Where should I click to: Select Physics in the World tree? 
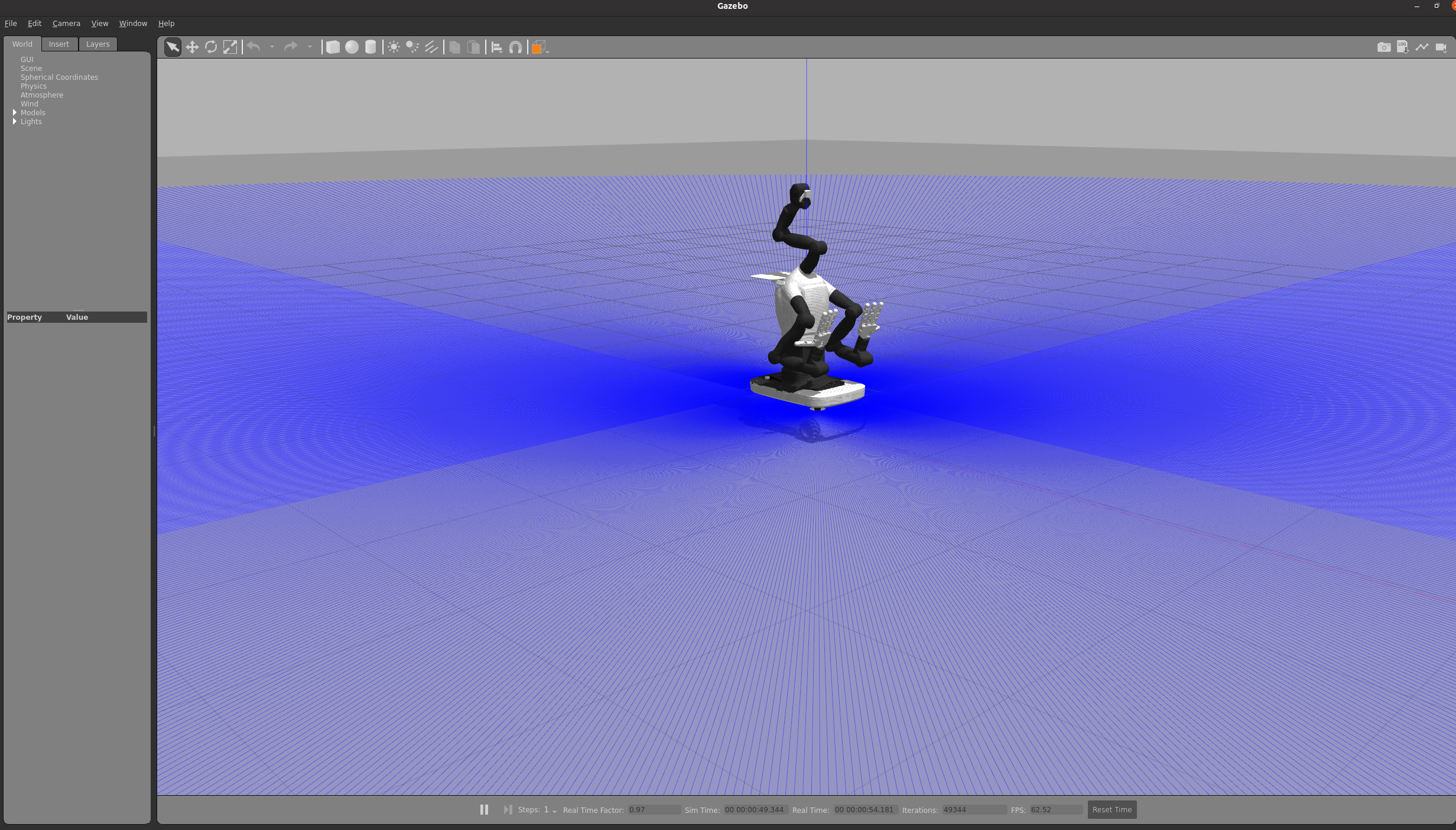(34, 86)
